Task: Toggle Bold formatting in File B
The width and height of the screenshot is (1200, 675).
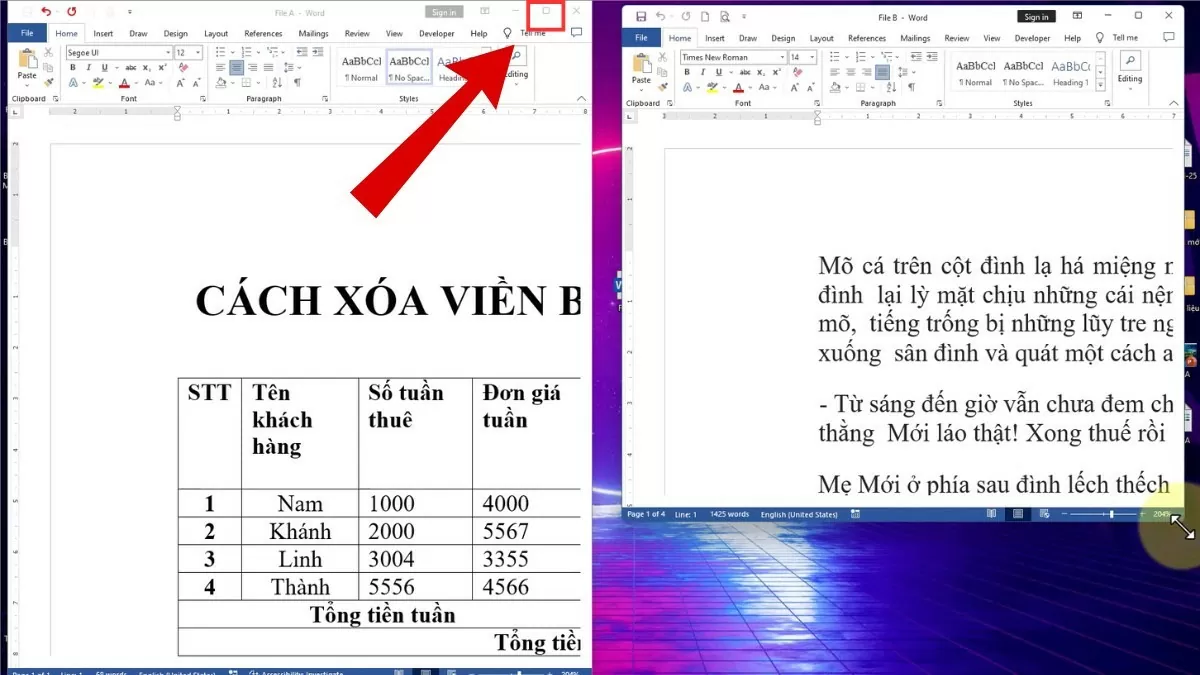Action: click(688, 71)
